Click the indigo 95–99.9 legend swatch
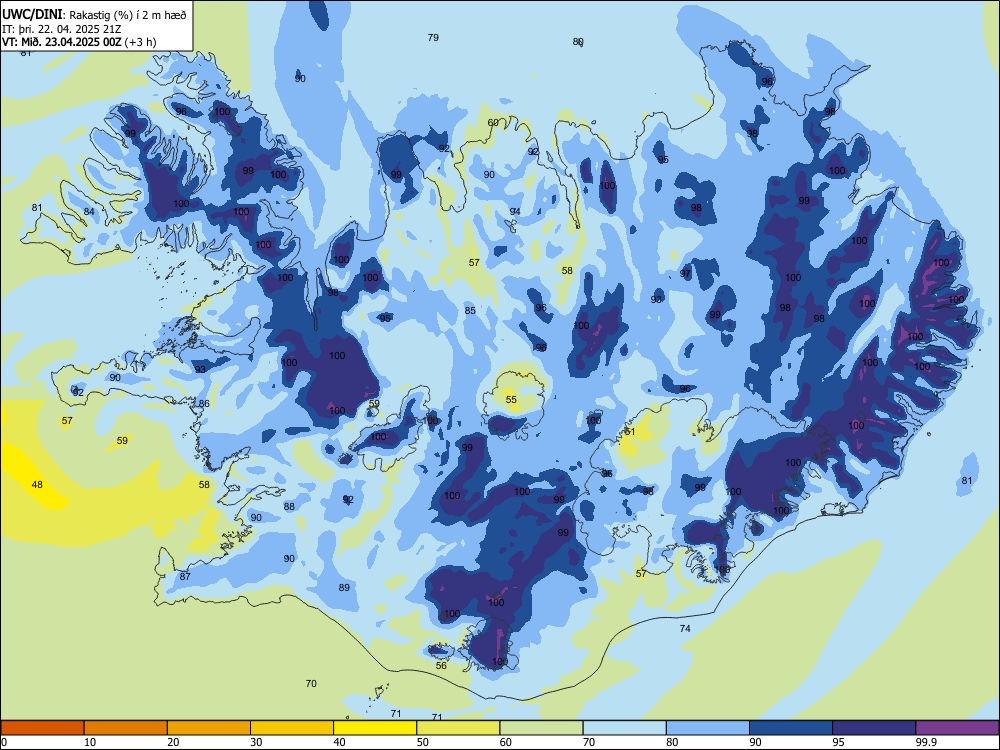The image size is (1000, 750). (874, 728)
